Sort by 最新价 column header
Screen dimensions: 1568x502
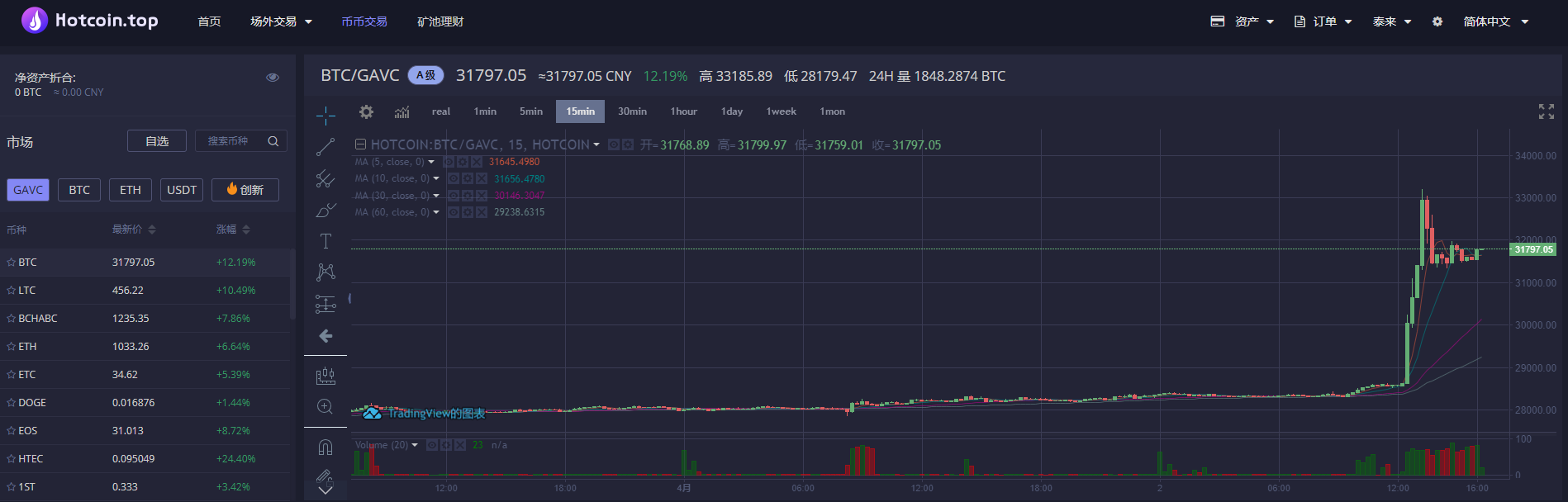pos(134,230)
